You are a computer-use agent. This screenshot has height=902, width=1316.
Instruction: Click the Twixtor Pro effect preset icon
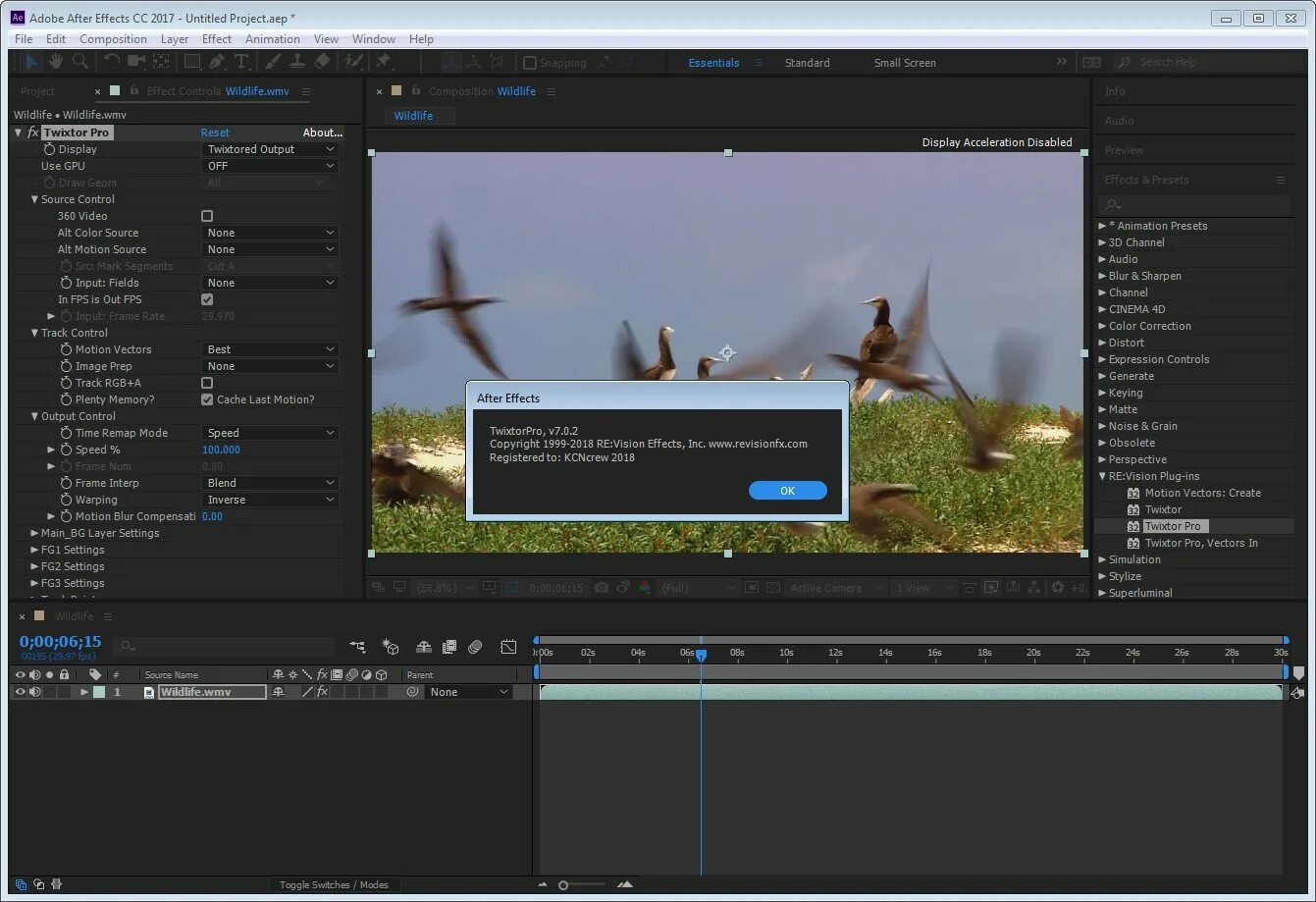pyautogui.click(x=1133, y=526)
